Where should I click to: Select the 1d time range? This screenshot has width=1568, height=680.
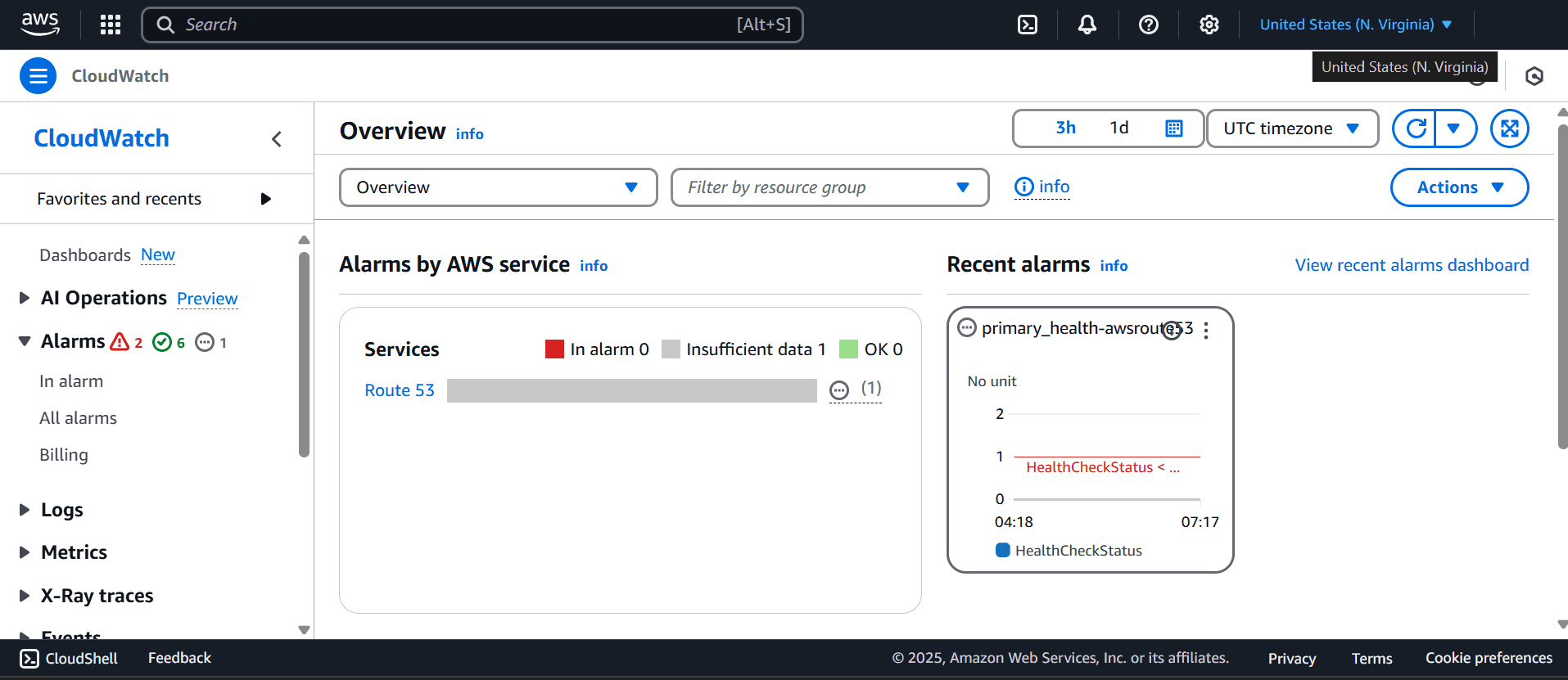(x=1119, y=128)
